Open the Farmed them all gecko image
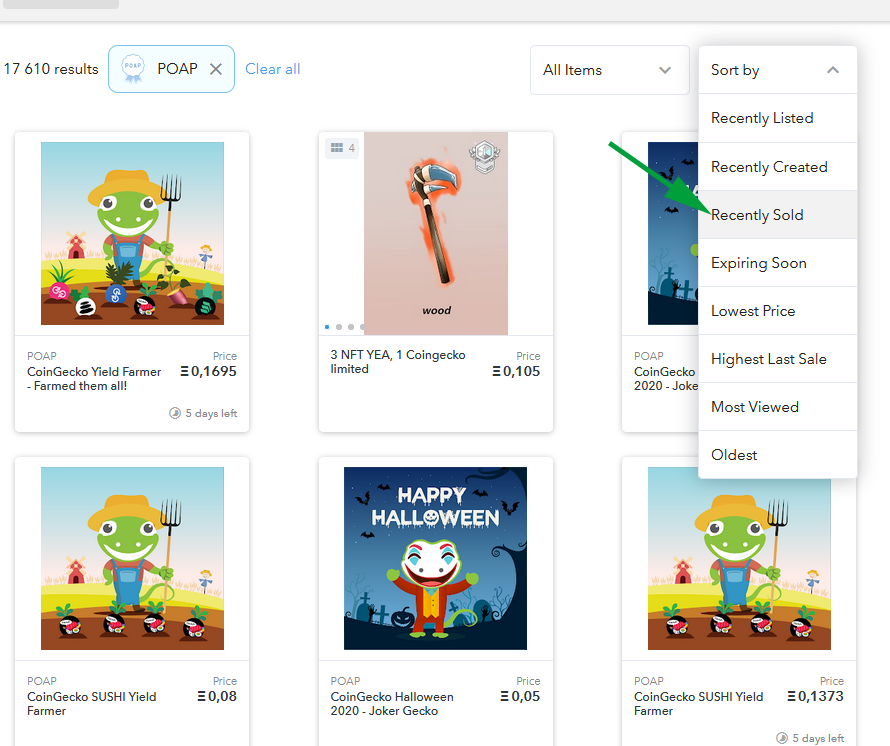890x746 pixels. click(x=132, y=233)
